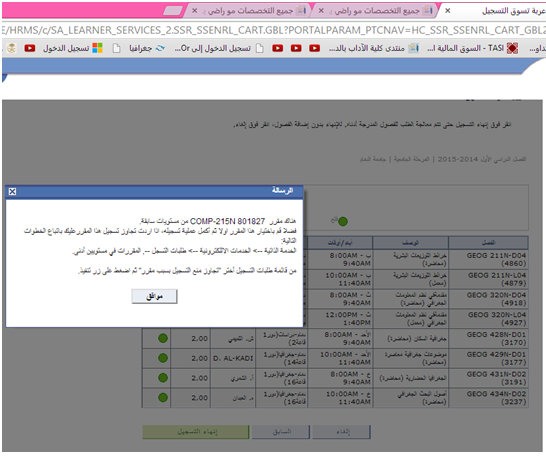Cancel enrollment with the إلغاء button
Viewport: 546px width, 460px height.
pos(342,432)
